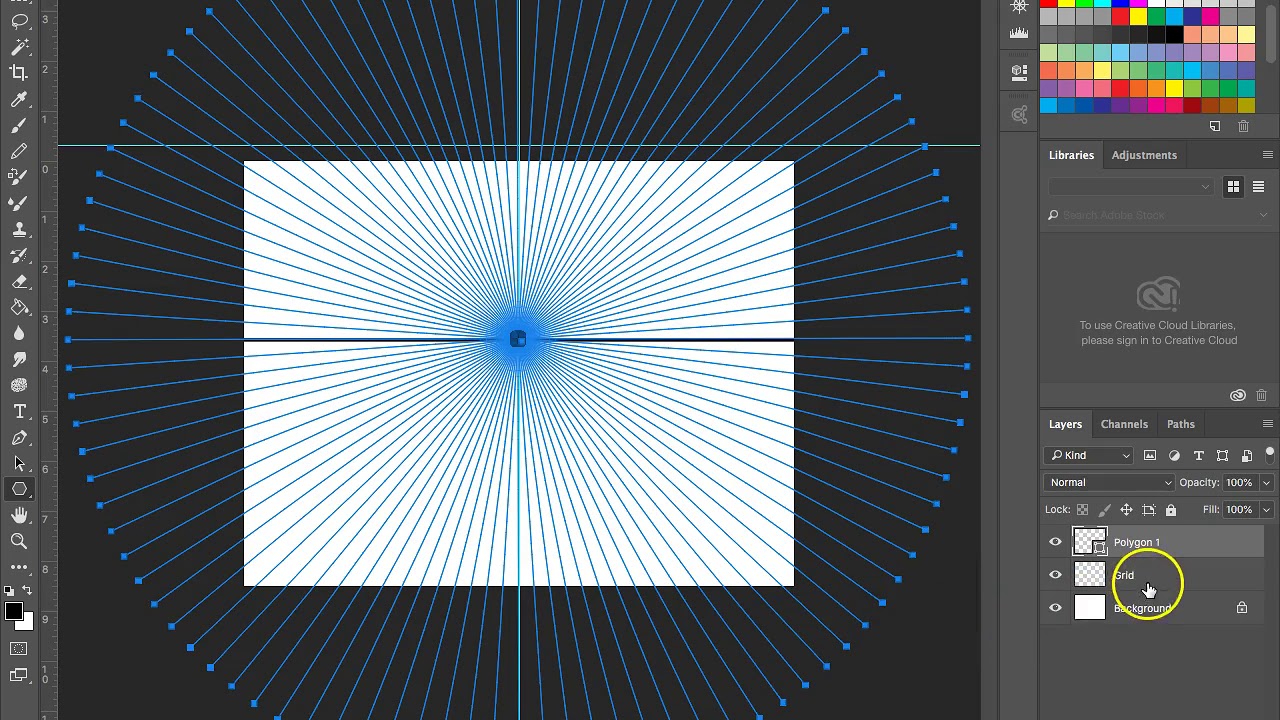This screenshot has height=720, width=1280.
Task: Select the Blur tool
Action: 19,334
